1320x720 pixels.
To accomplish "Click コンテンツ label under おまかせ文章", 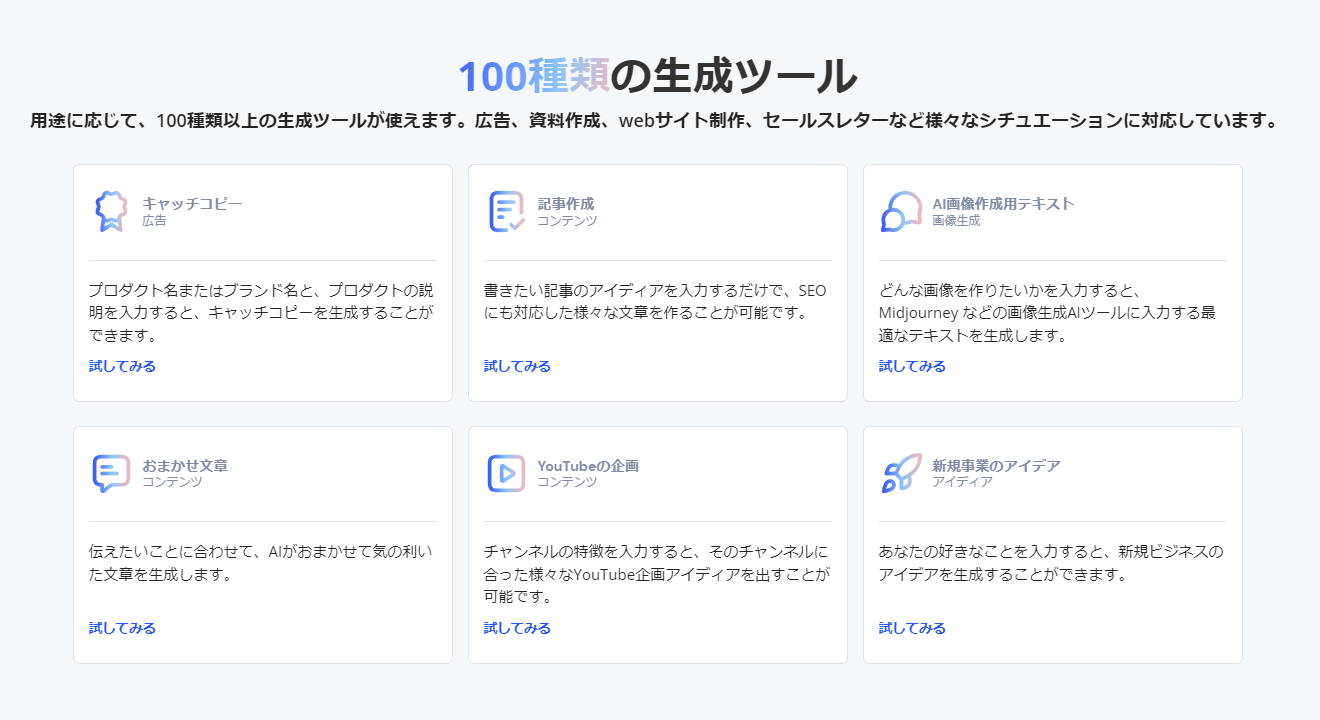I will 172,482.
